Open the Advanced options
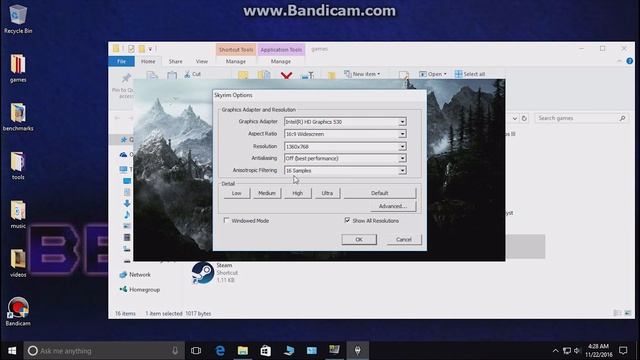640x360 pixels. click(393, 206)
